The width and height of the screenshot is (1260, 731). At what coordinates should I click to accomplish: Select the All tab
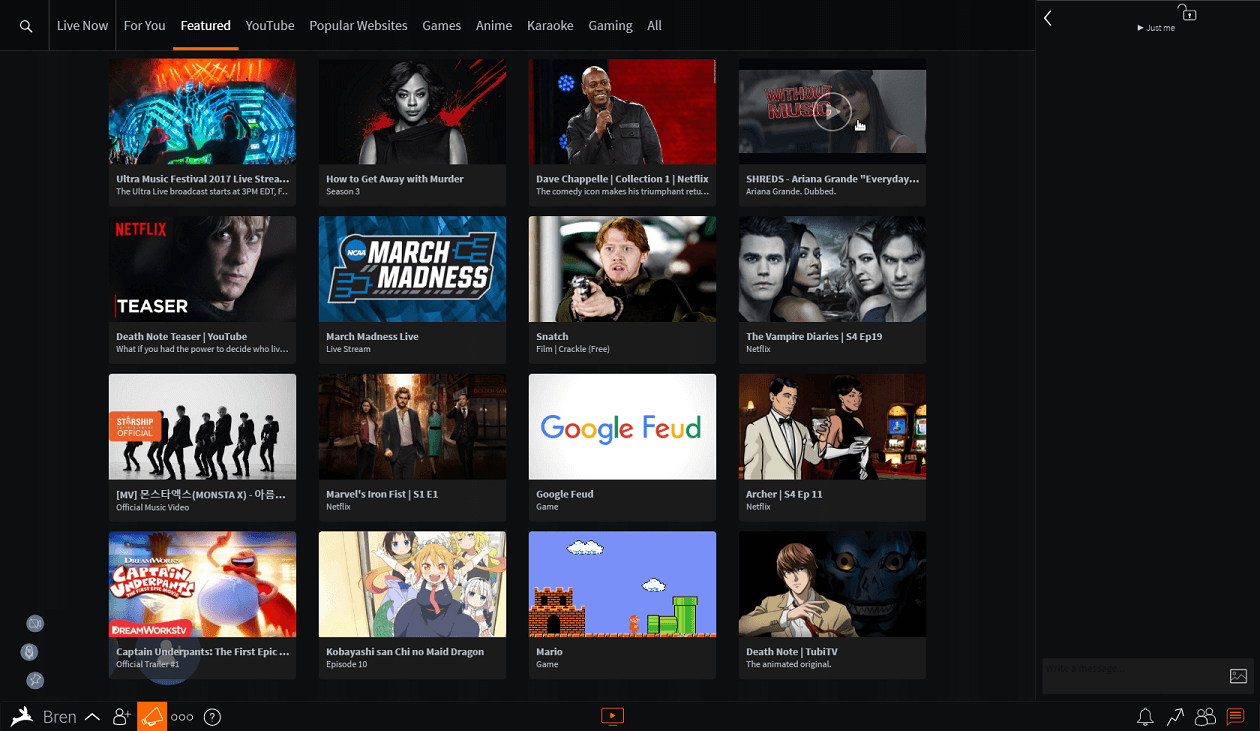(x=654, y=26)
